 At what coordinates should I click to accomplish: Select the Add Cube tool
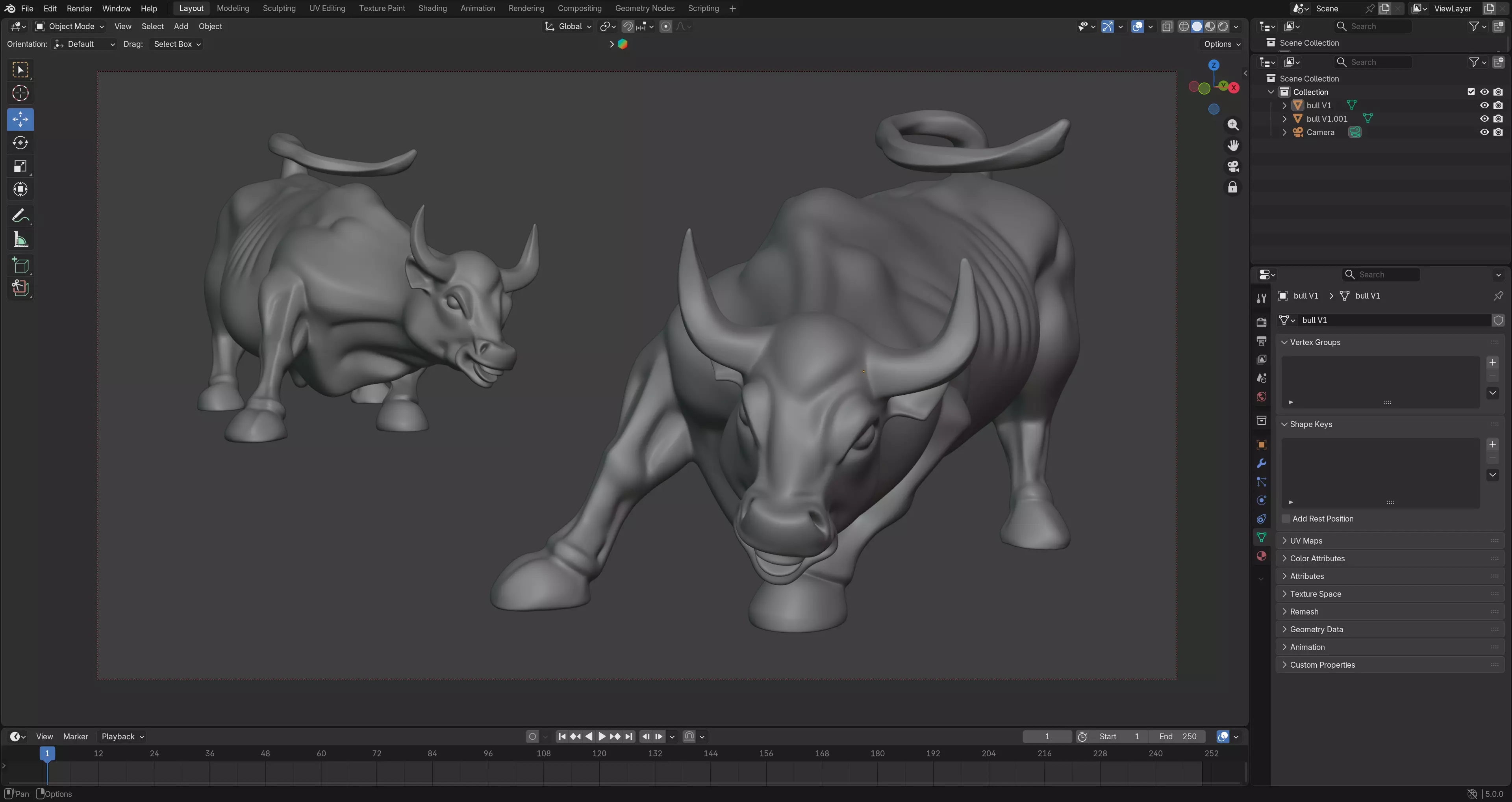click(x=20, y=265)
